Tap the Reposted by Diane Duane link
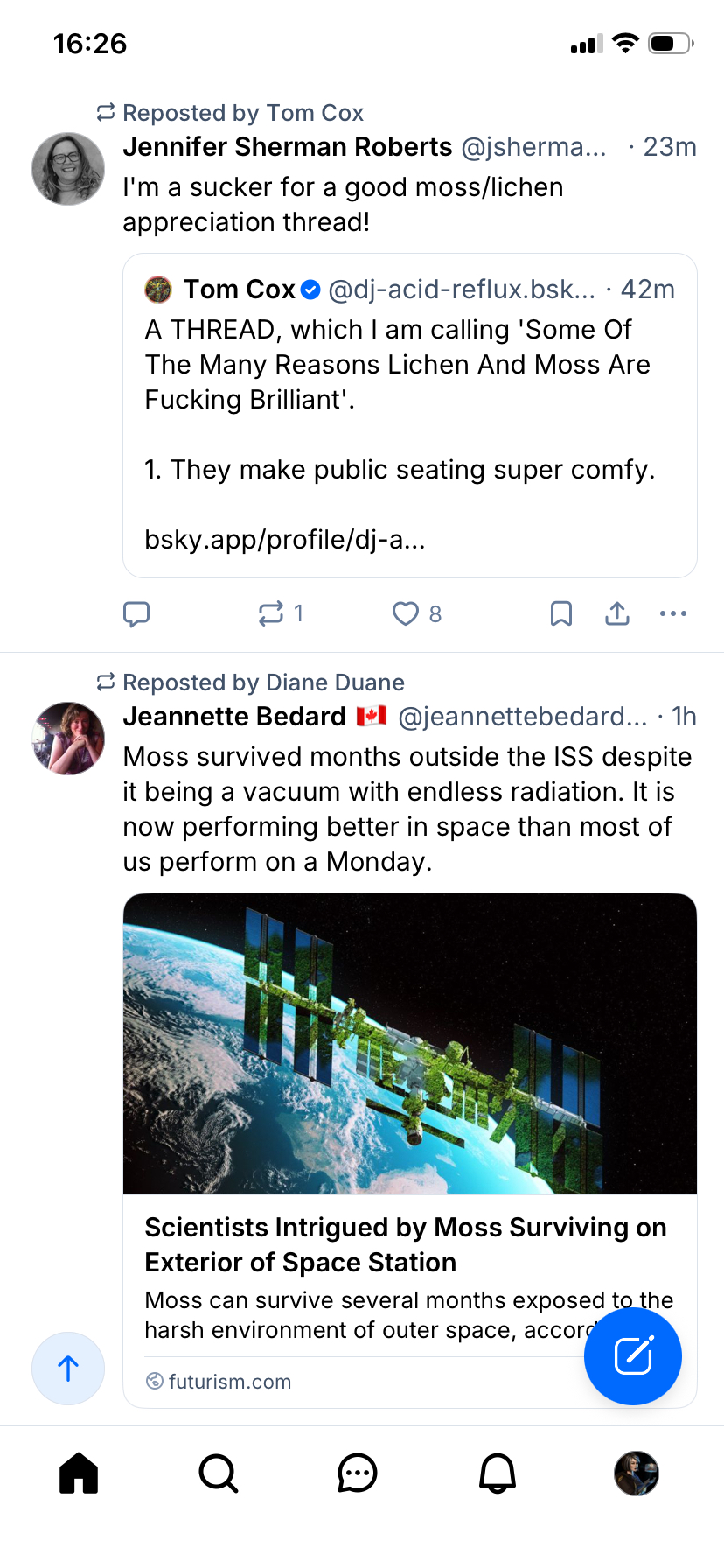724x1568 pixels. point(262,682)
